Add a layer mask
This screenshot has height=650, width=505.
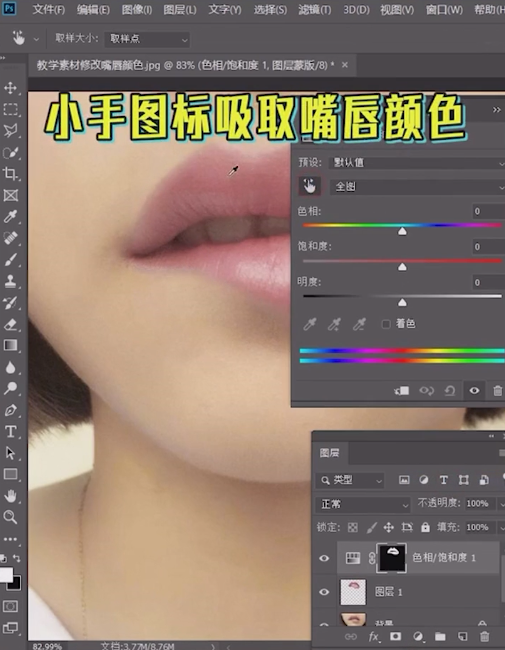(395, 636)
